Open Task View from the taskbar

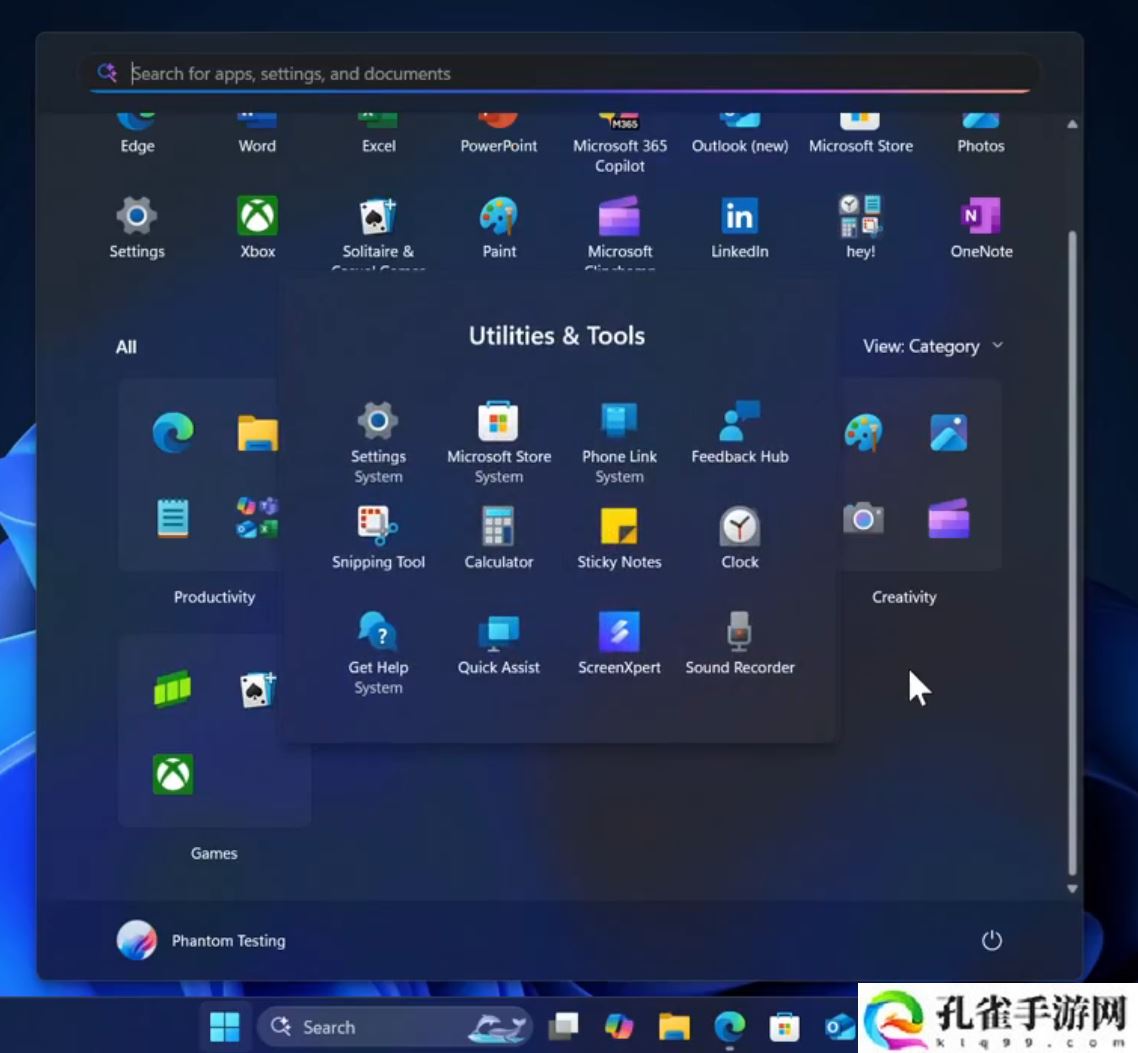563,1027
